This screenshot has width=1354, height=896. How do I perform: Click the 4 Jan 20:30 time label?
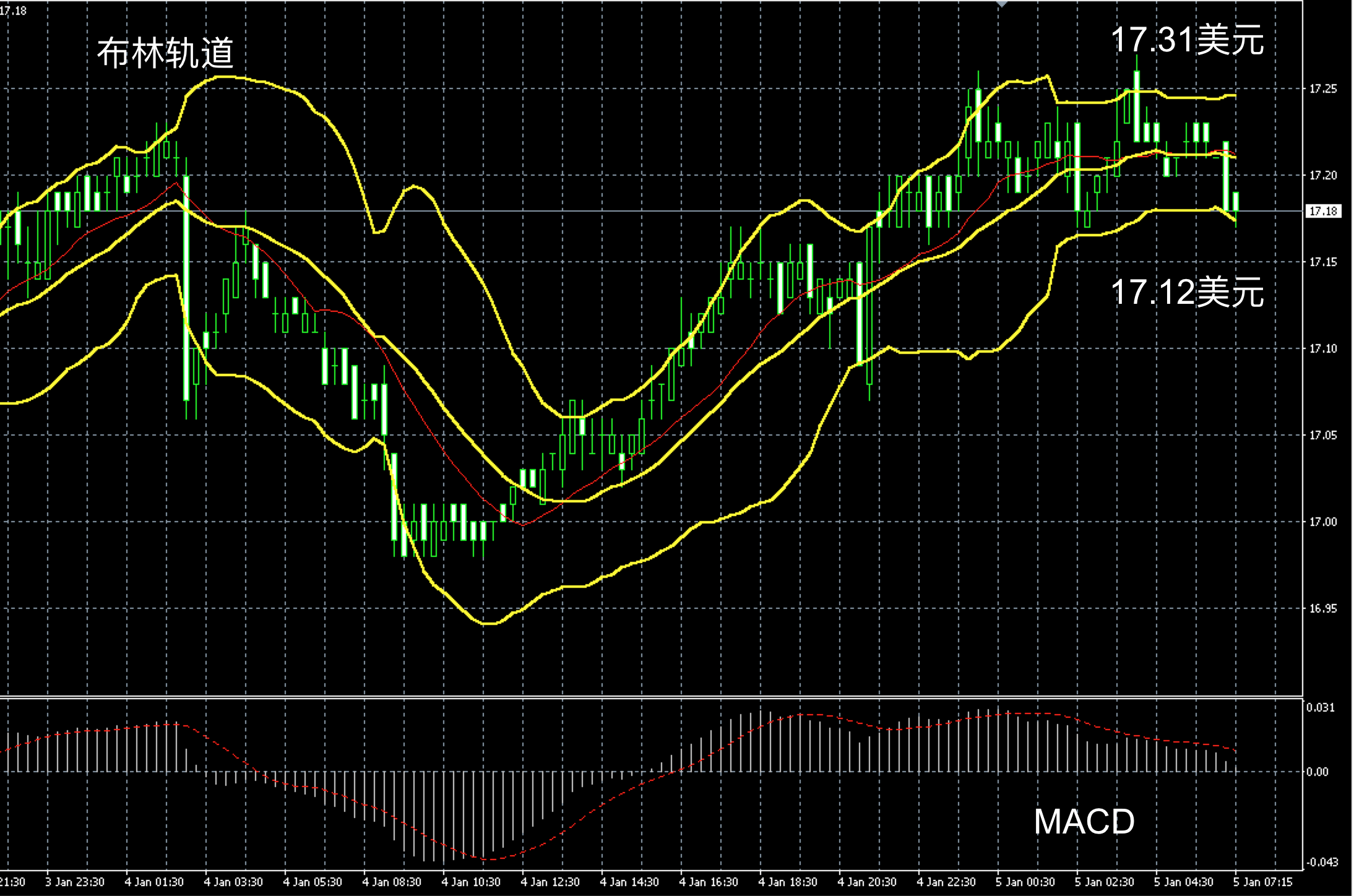(867, 882)
